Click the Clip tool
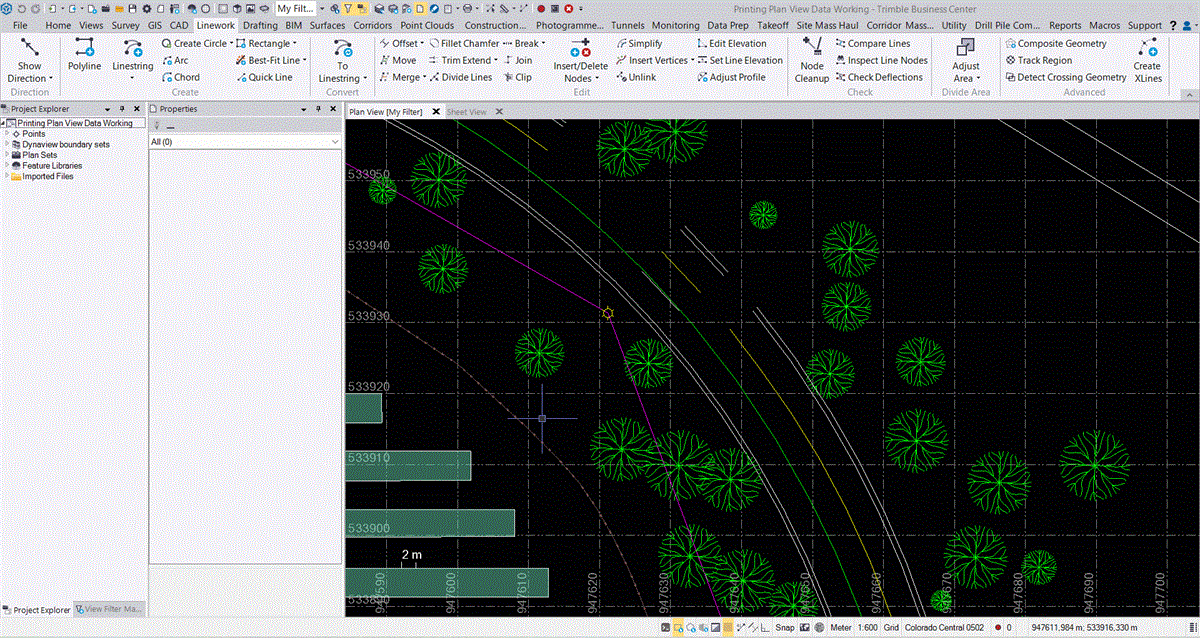The height and width of the screenshot is (638, 1200). (x=518, y=77)
